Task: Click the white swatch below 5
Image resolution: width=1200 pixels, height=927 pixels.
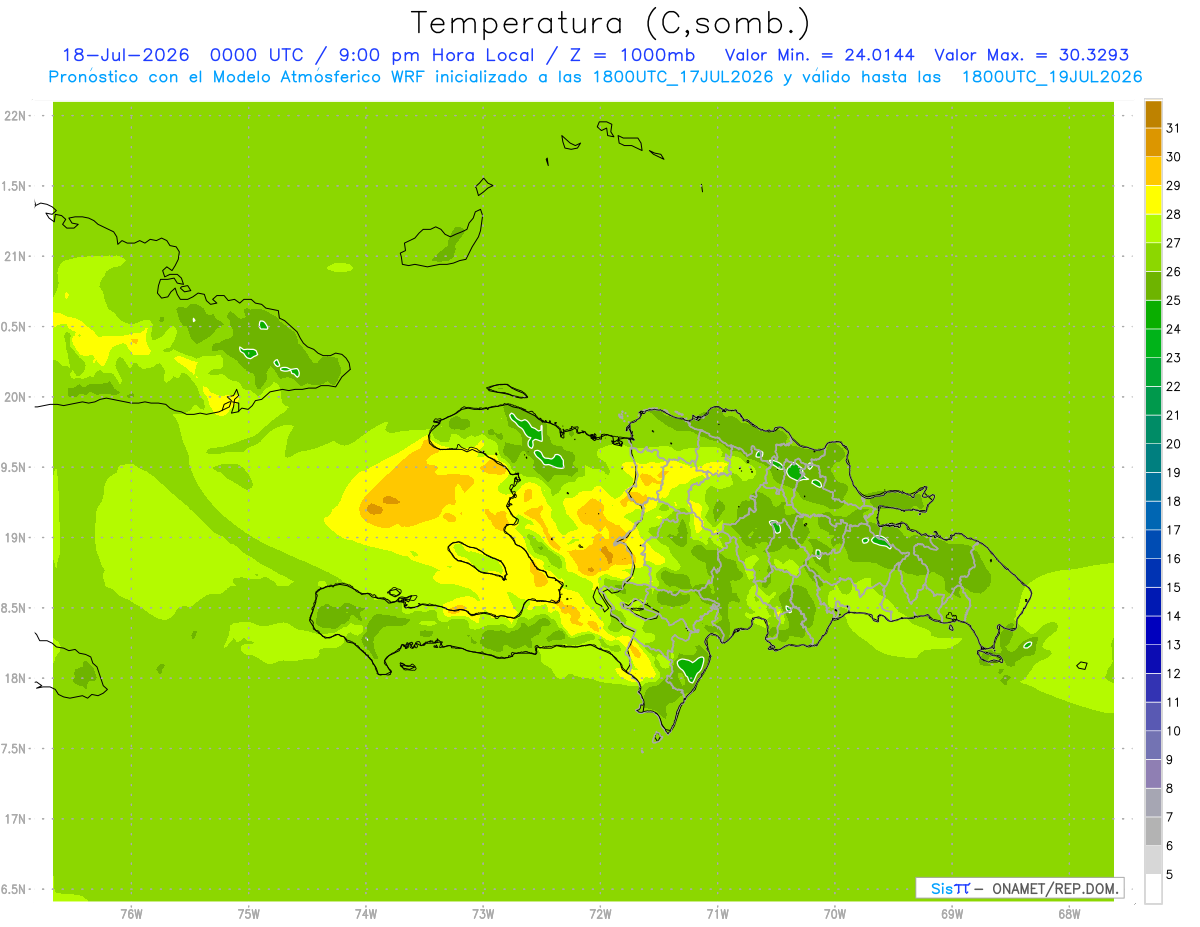Action: point(1153,889)
